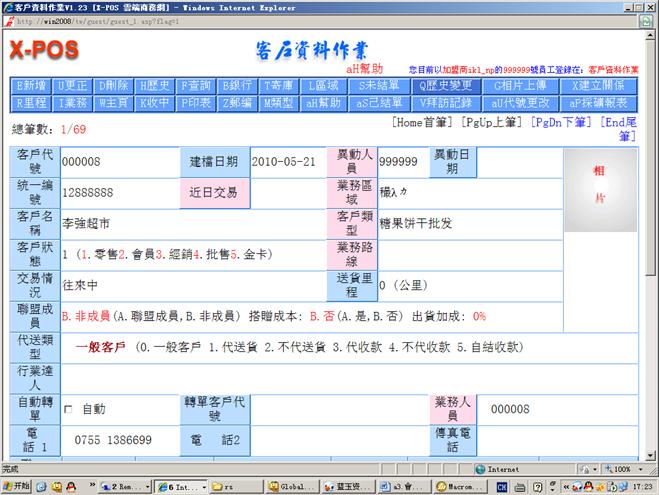The width and height of the screenshot is (659, 495).
Task: Select the V拜訪記錄 visit records button
Action: pos(445,102)
